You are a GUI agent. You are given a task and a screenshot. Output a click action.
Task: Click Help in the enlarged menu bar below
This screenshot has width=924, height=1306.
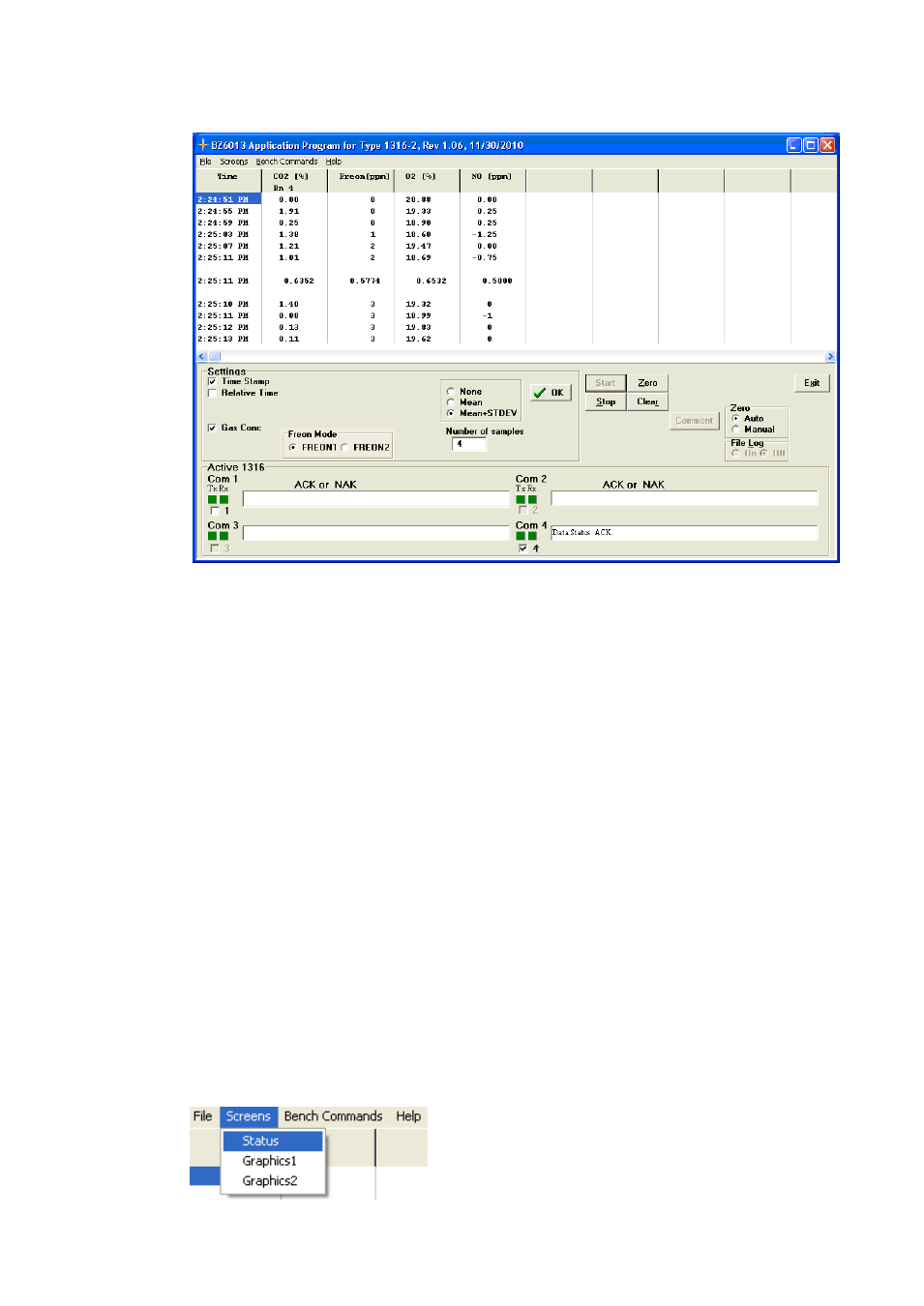click(408, 1116)
